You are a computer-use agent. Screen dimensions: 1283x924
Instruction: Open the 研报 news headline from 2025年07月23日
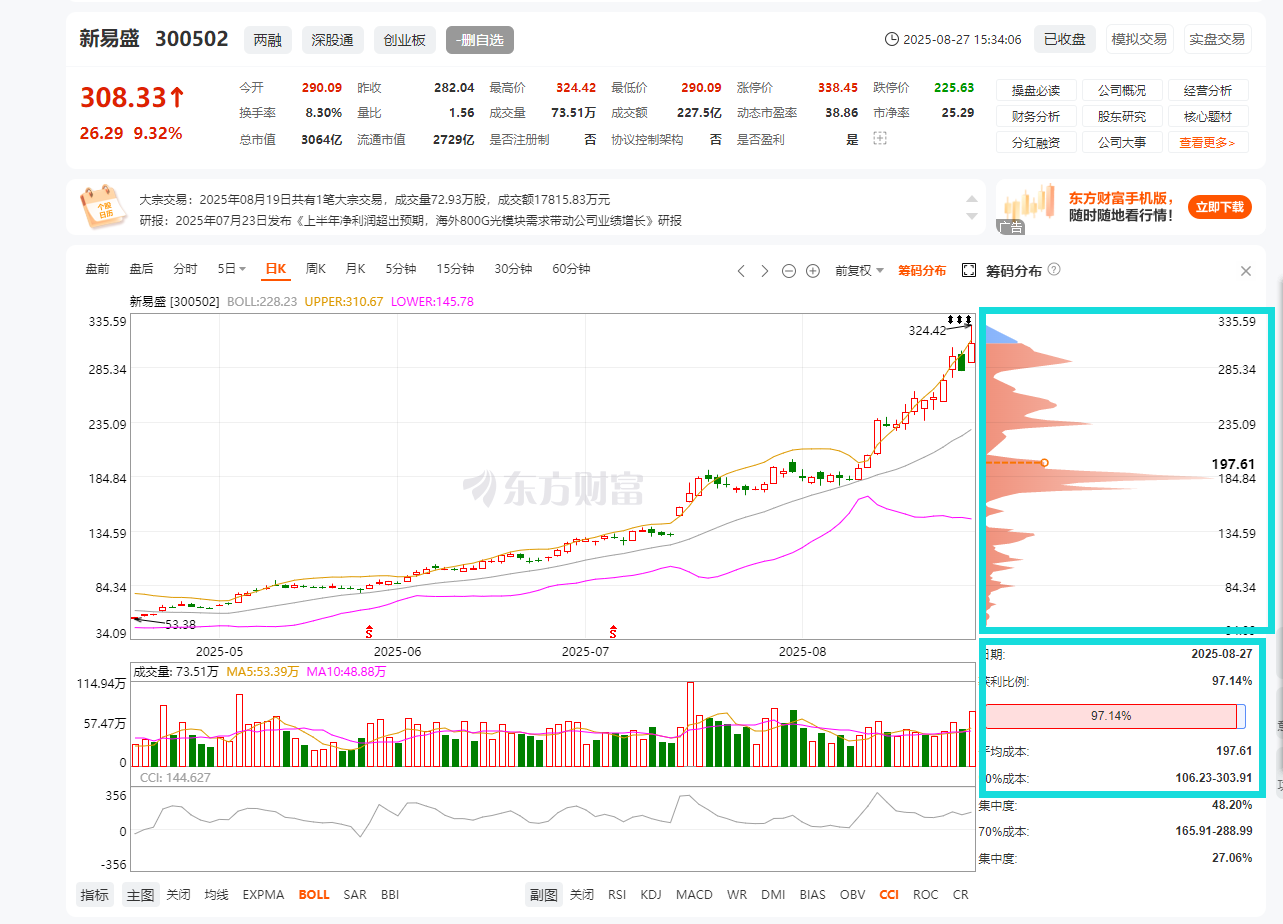coord(410,220)
